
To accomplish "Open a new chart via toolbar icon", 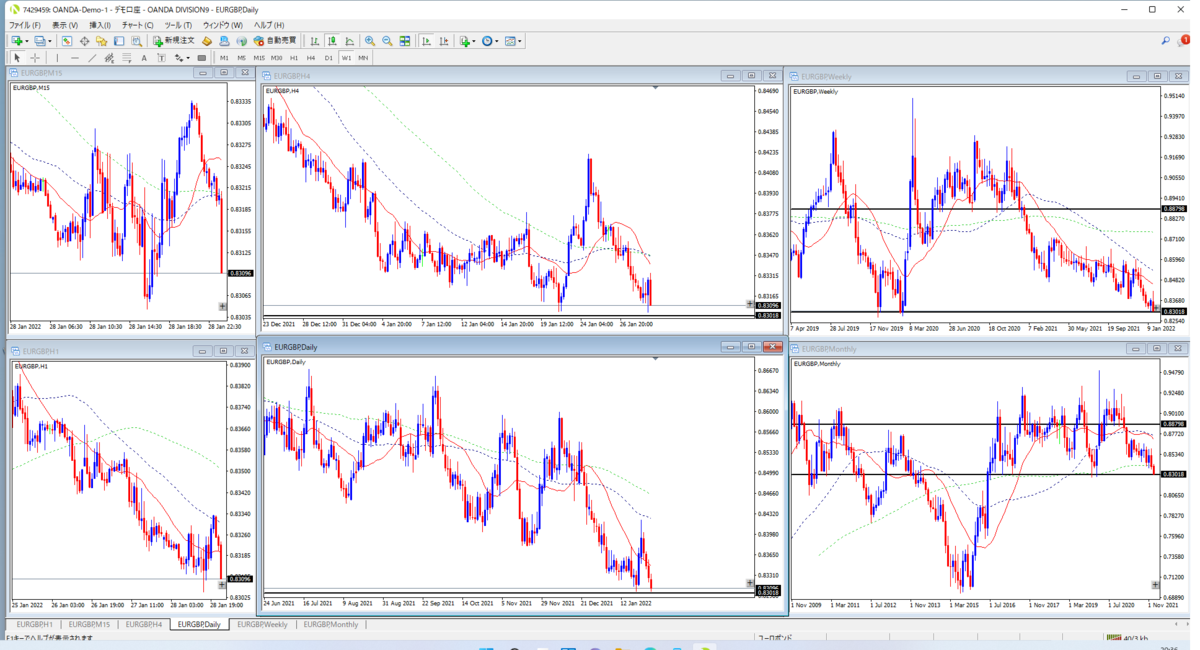I will 17,41.
